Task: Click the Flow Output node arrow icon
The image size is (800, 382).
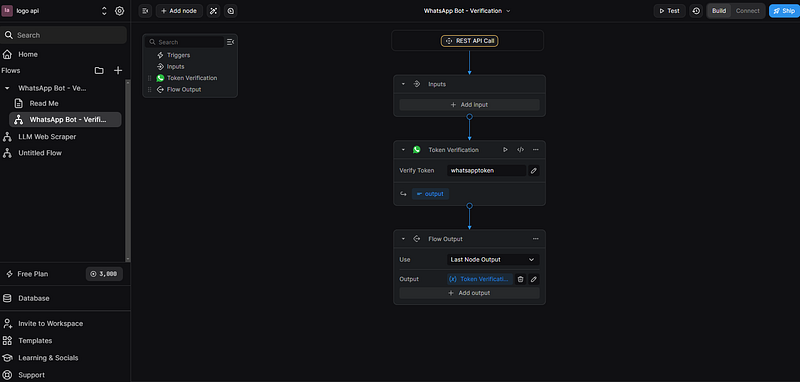Action: 416,239
